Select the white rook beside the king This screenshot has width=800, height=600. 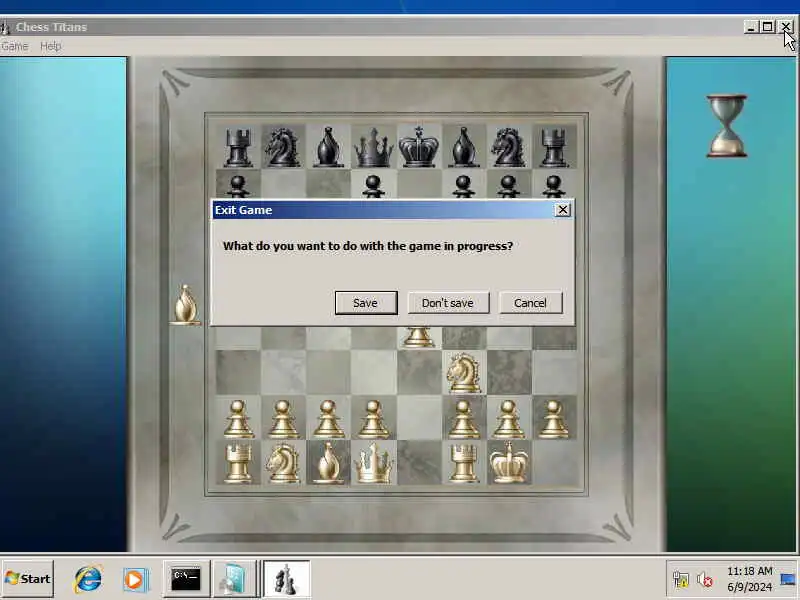(x=463, y=463)
